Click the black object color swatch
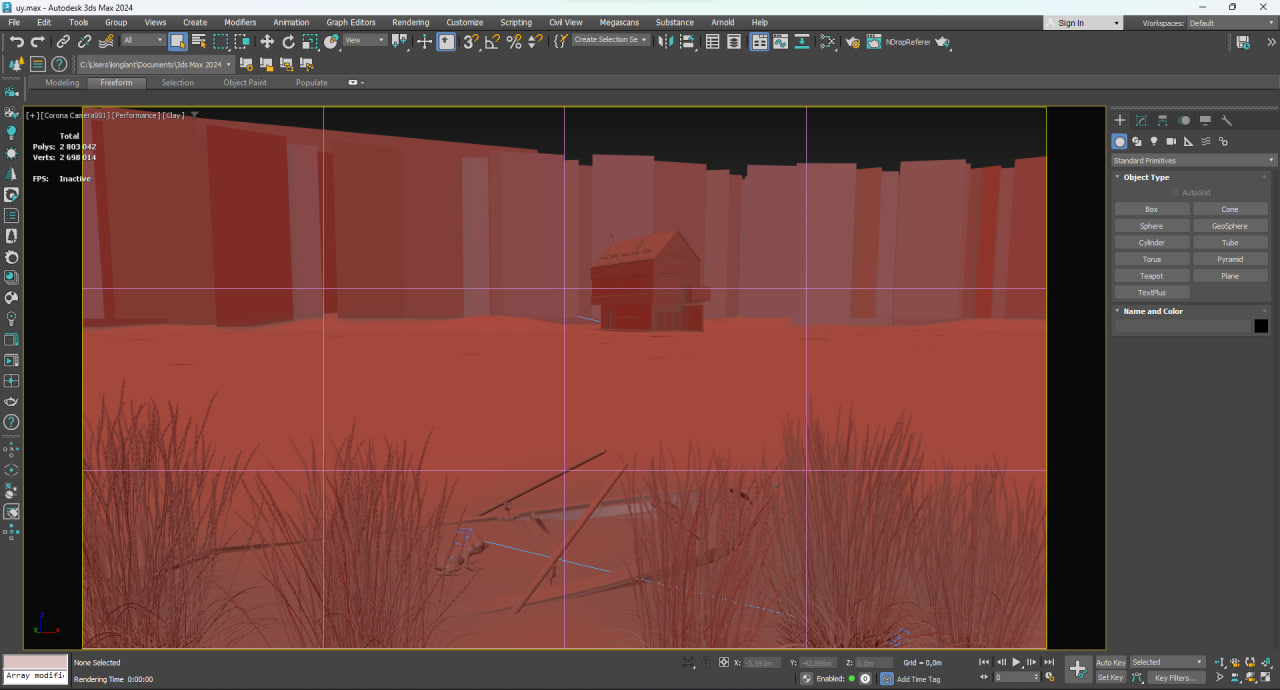This screenshot has width=1280, height=690. click(x=1261, y=326)
